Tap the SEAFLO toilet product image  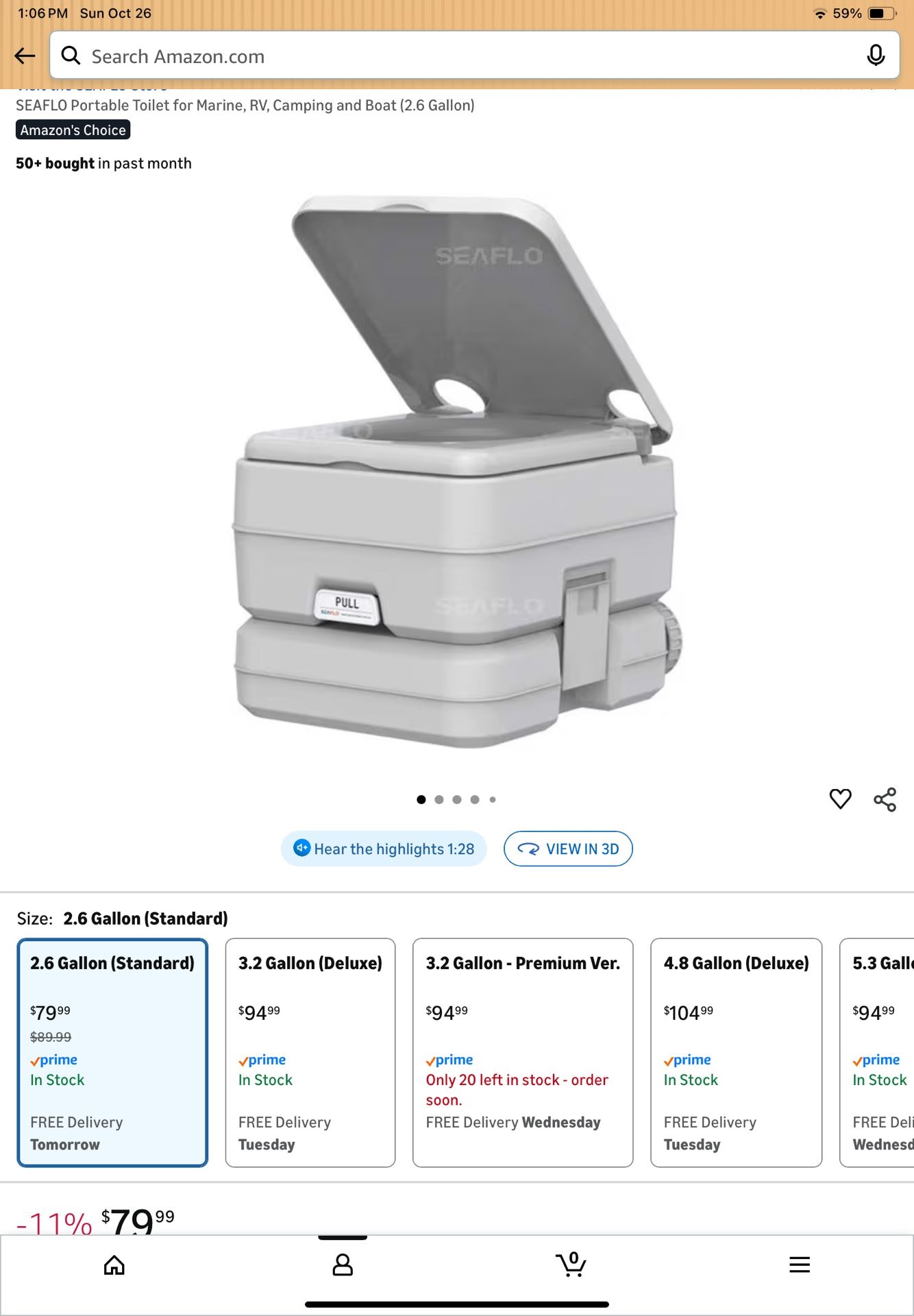457,472
